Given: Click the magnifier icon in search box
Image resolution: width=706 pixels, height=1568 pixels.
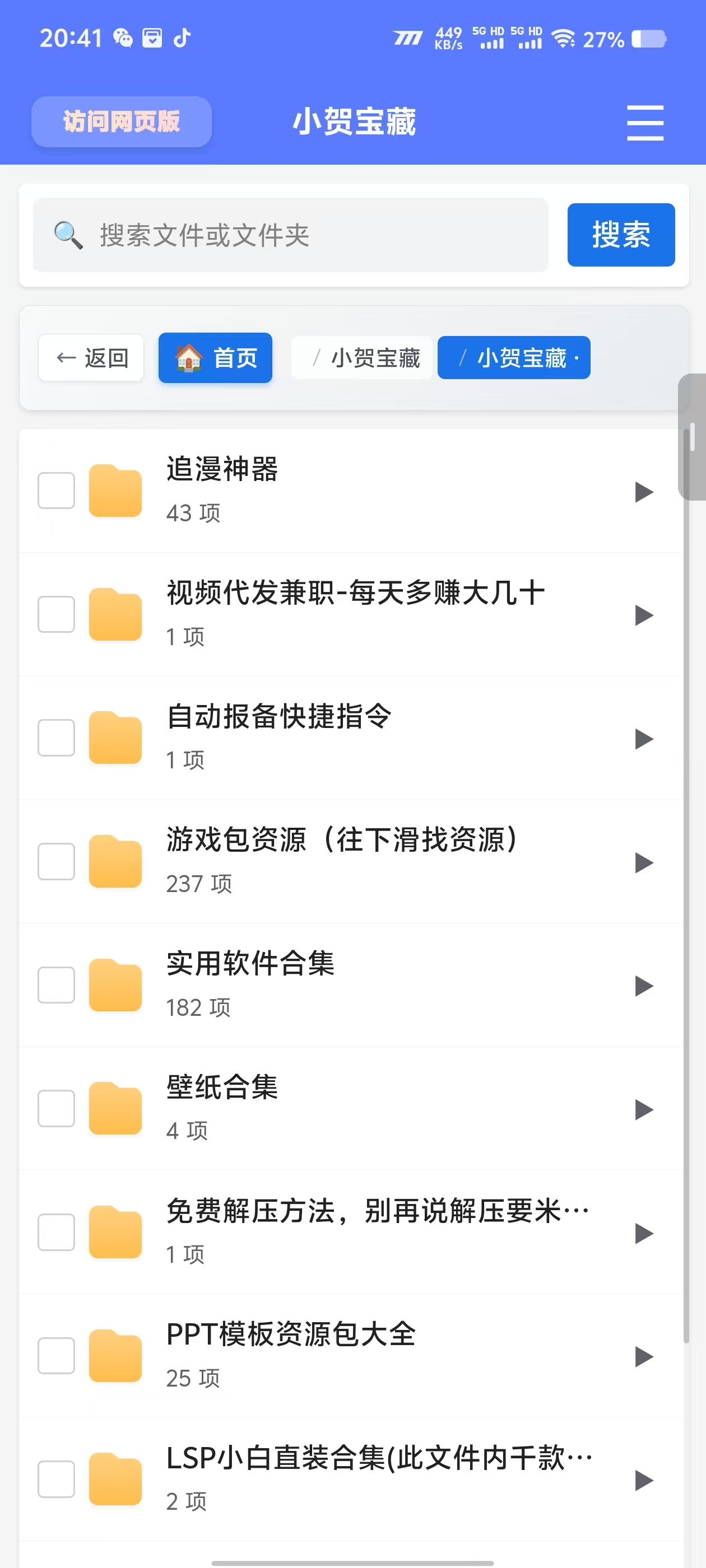Looking at the screenshot, I should pyautogui.click(x=68, y=235).
